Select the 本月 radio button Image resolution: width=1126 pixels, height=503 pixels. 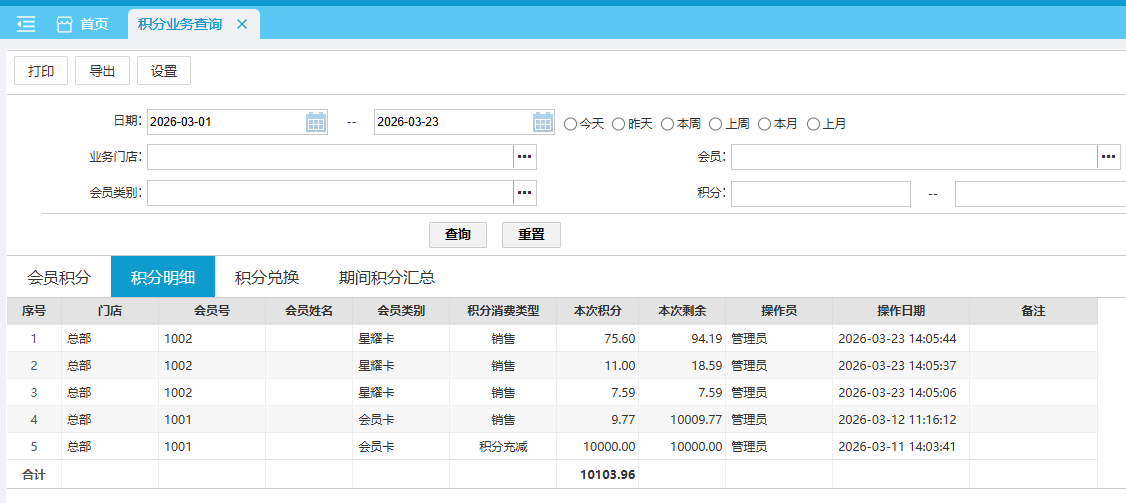click(x=764, y=124)
